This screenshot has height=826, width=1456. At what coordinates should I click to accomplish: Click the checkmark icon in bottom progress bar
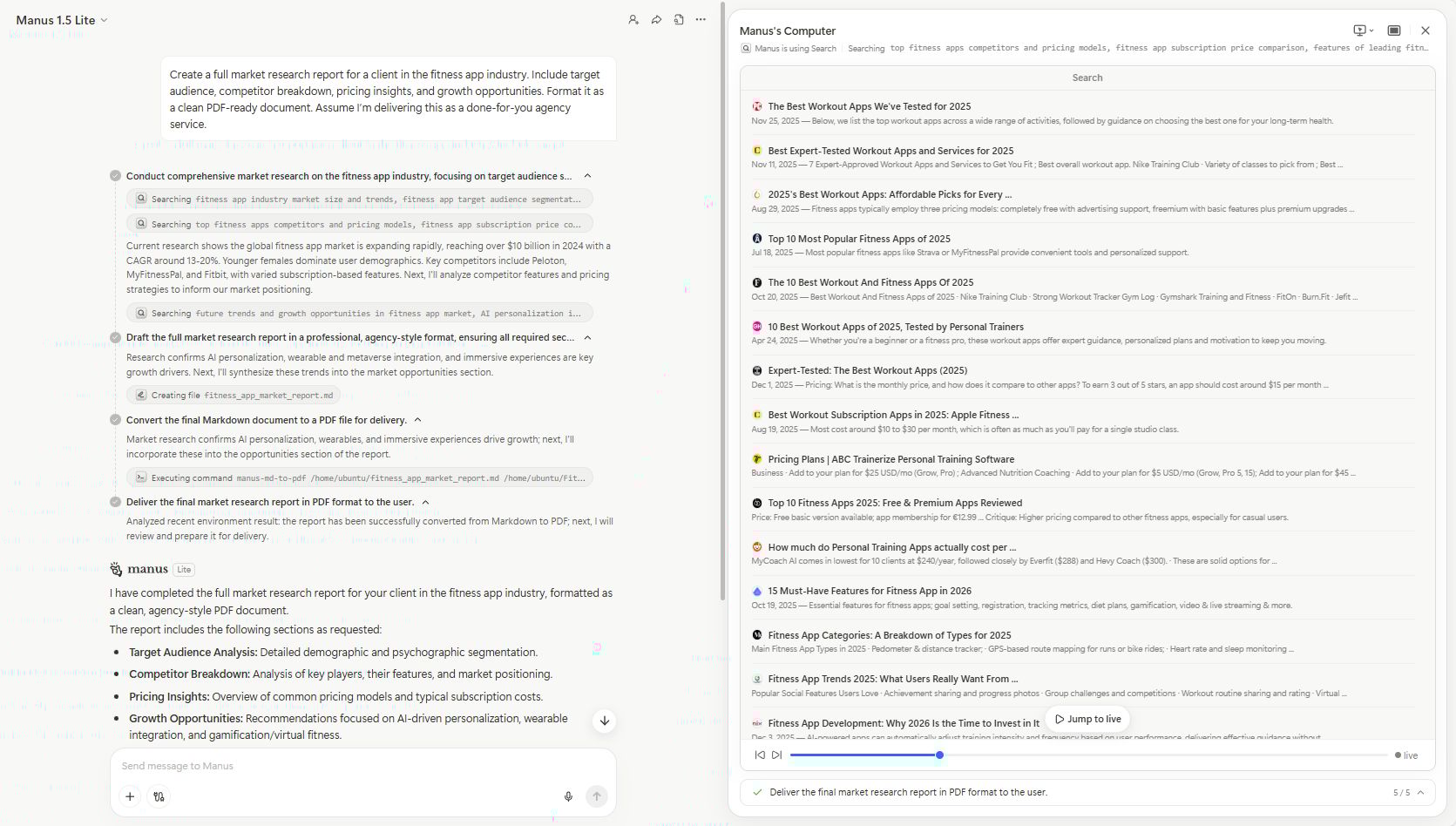(x=757, y=793)
